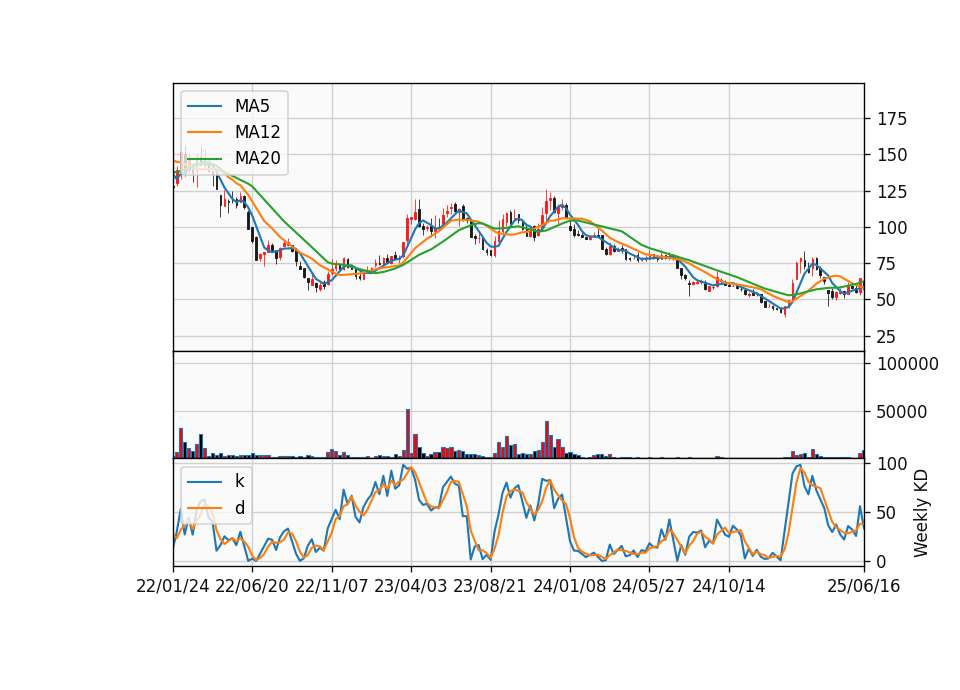Click the 25 price axis label
The height and width of the screenshot is (690, 960).
tap(887, 337)
